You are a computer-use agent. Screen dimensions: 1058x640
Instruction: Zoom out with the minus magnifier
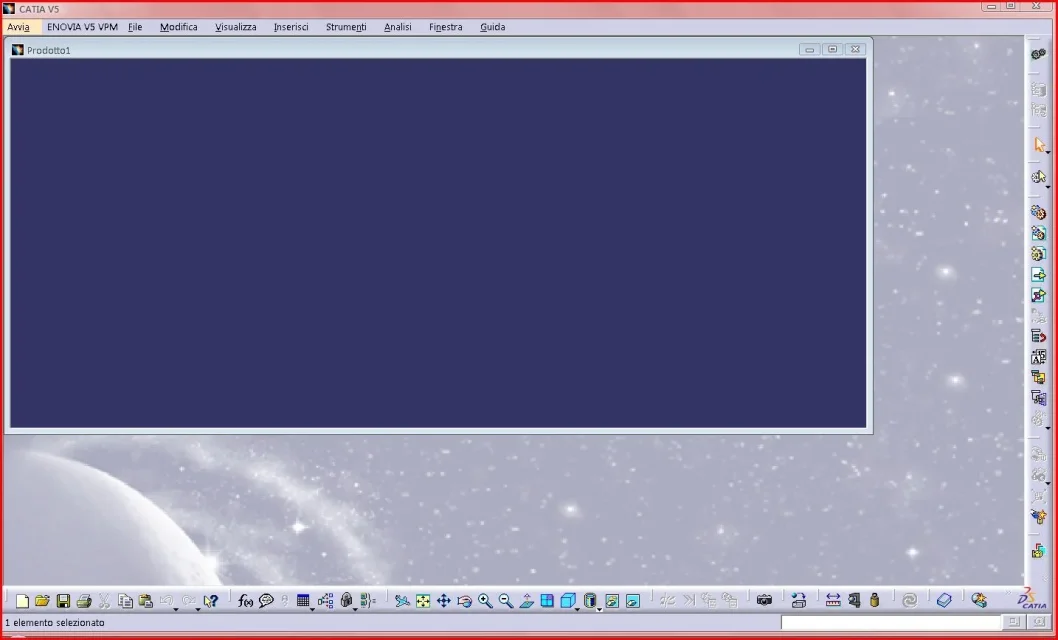[505, 600]
